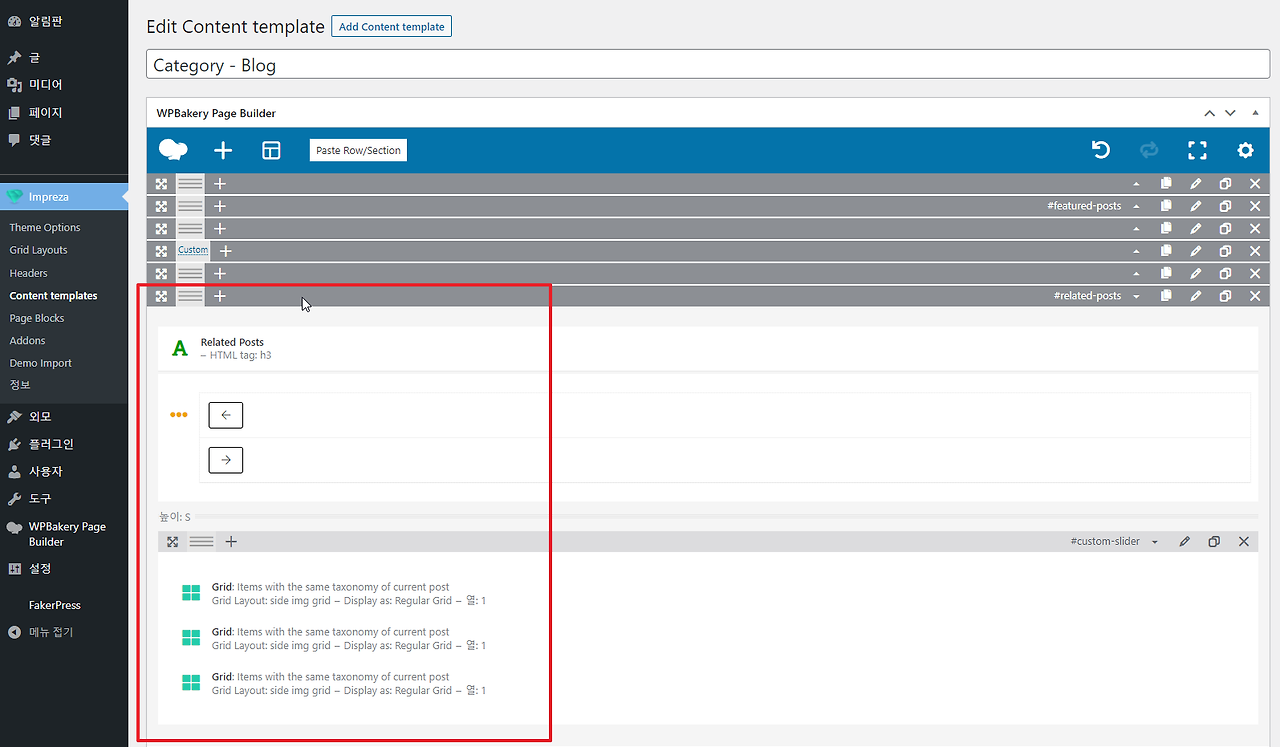Select the Related Posts heading element
The image size is (1280, 747).
[x=708, y=348]
